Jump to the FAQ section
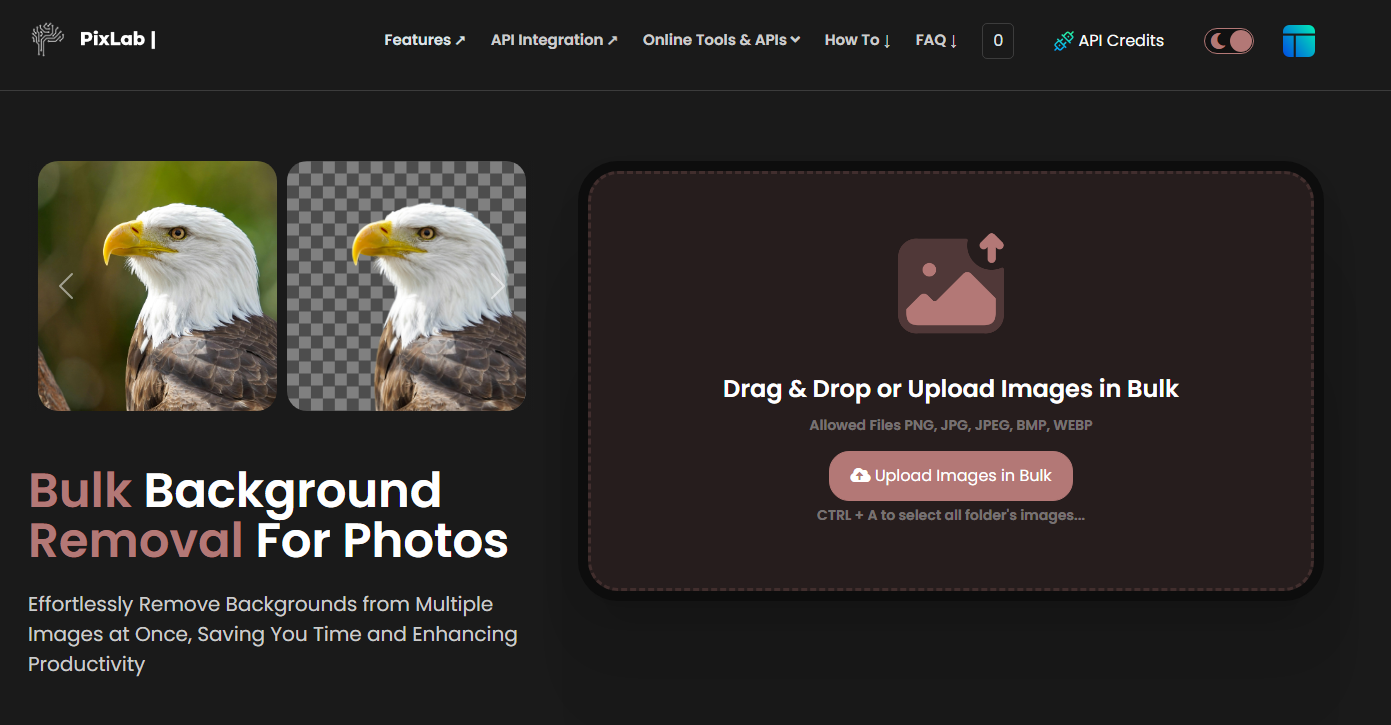 click(937, 40)
